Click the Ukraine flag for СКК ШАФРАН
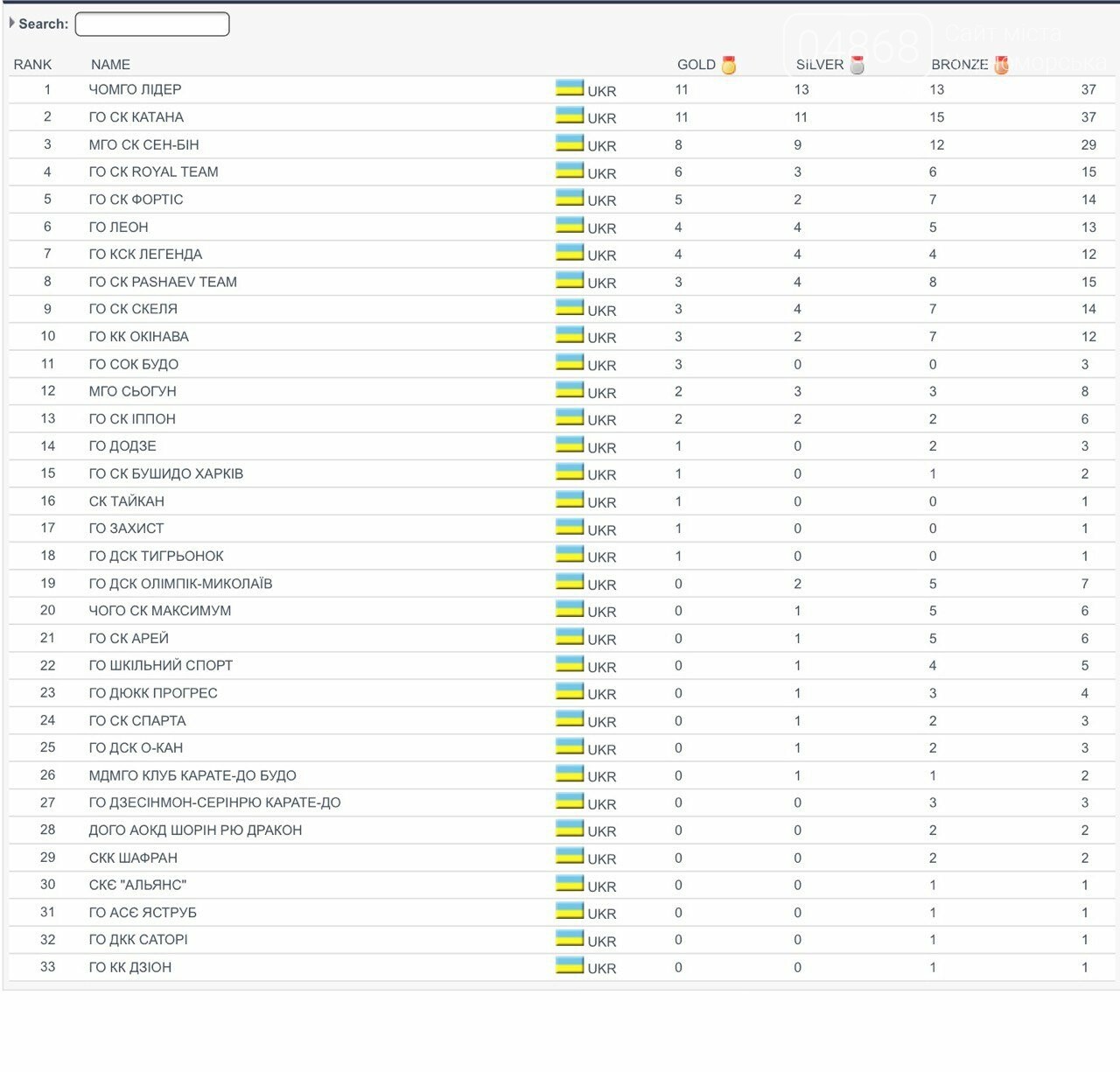The image size is (1120, 1072). click(x=570, y=855)
